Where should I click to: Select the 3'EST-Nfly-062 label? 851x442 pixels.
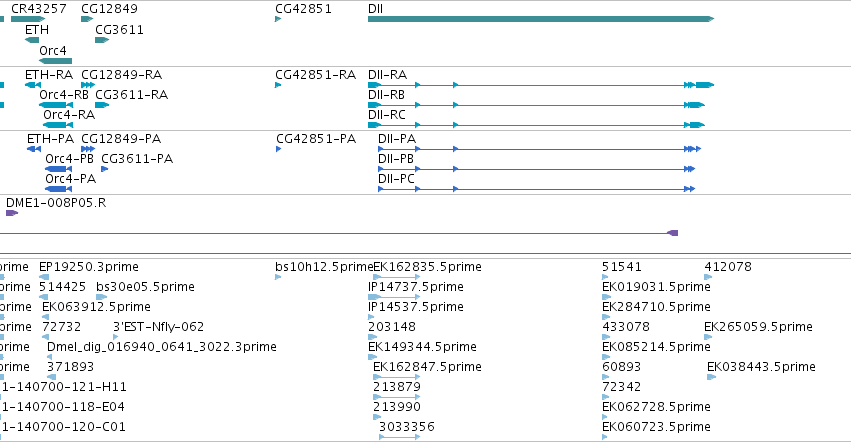pos(158,327)
